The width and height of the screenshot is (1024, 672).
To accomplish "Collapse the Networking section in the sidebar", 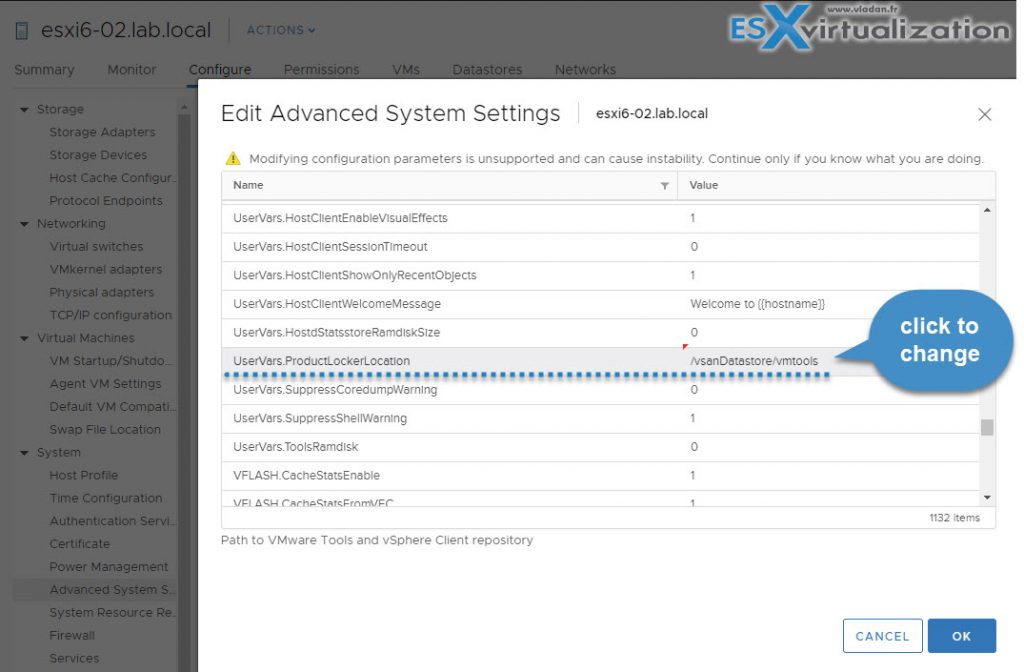I will [24, 223].
